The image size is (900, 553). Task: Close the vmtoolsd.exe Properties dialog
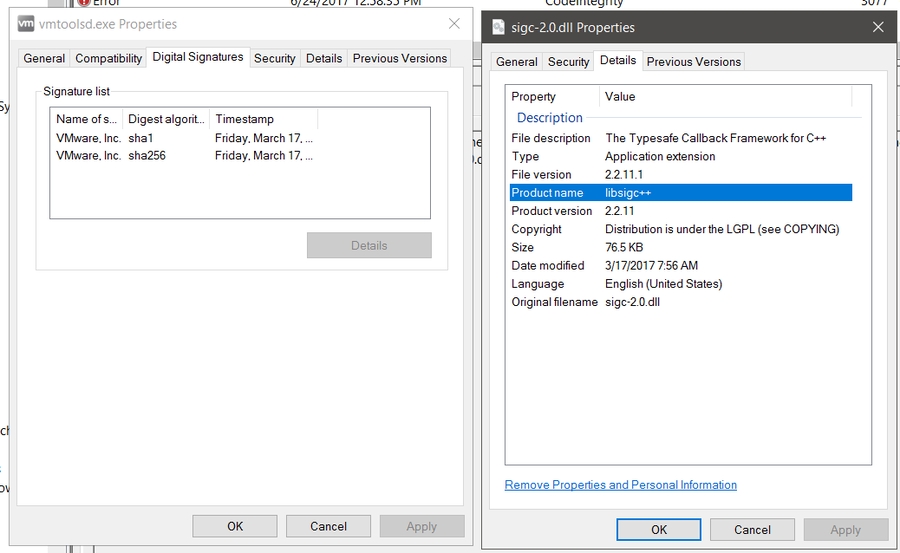(x=454, y=24)
